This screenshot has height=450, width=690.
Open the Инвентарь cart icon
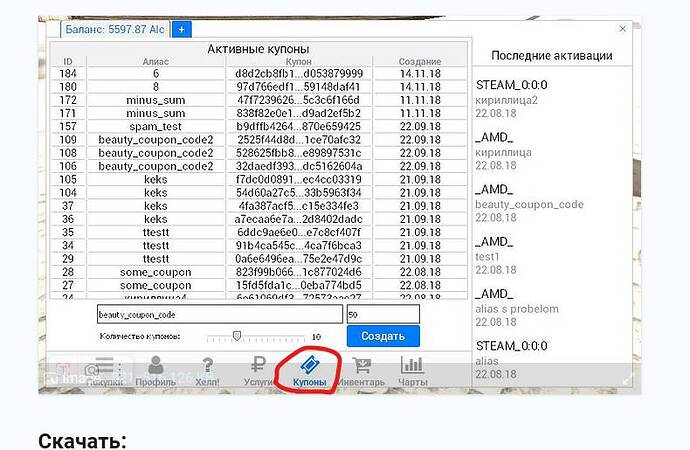pyautogui.click(x=359, y=370)
